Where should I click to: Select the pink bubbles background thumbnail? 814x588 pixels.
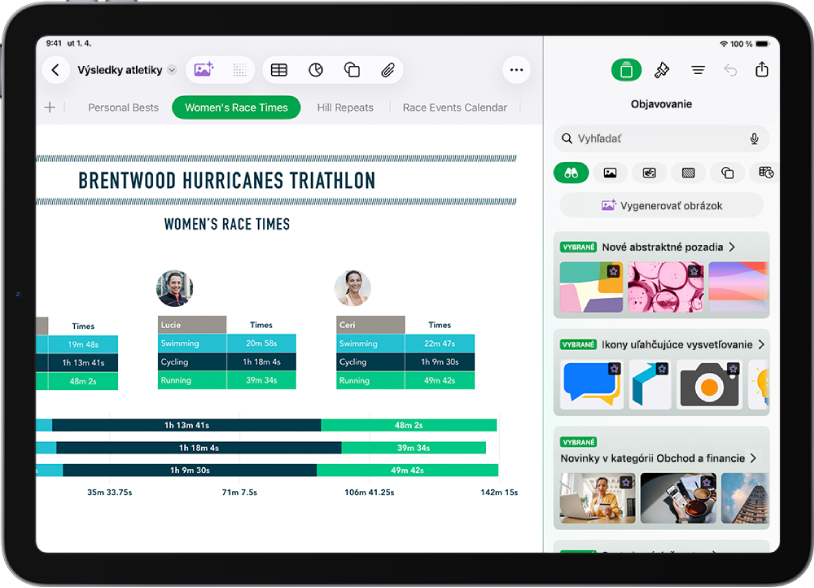point(666,287)
